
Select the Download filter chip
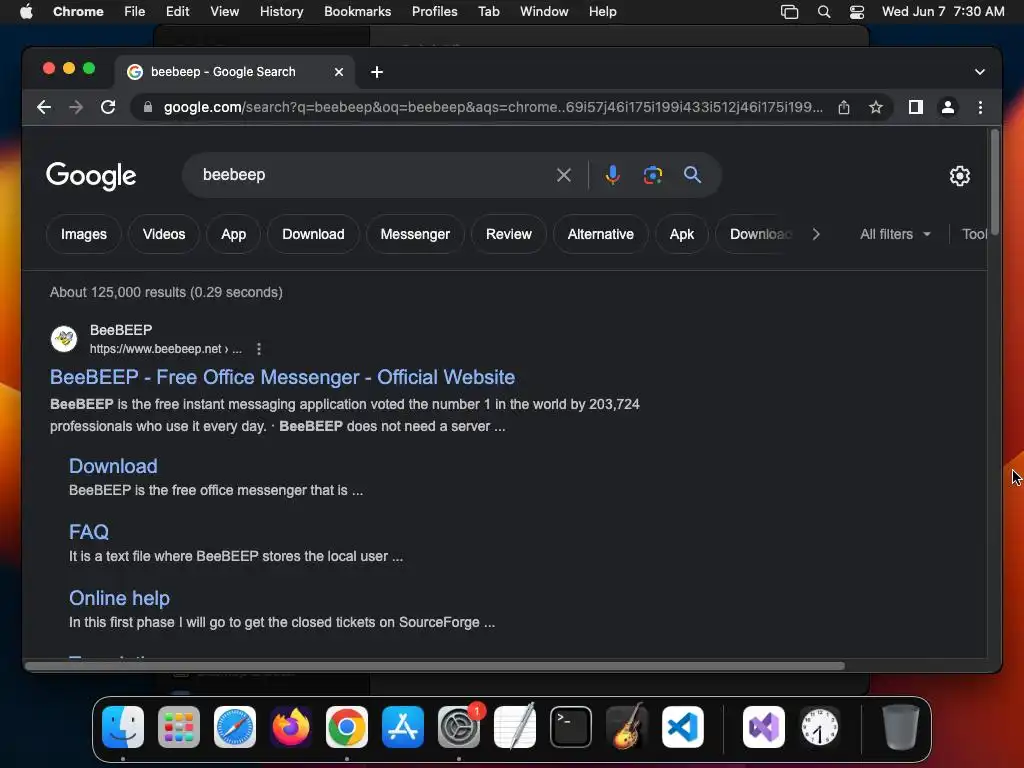click(313, 234)
